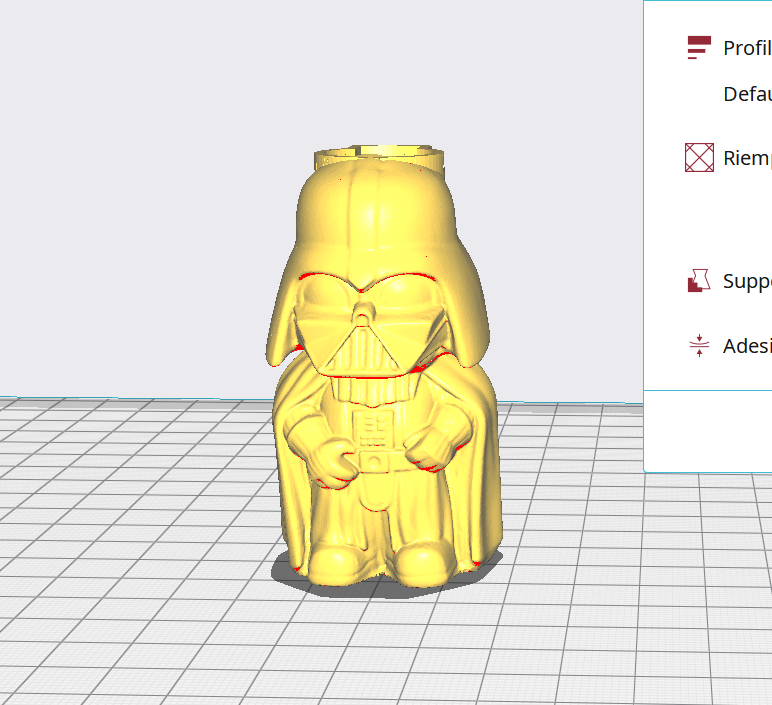Click the truncated 'Defau' profile value
This screenshot has height=705, width=772.
pyautogui.click(x=747, y=94)
